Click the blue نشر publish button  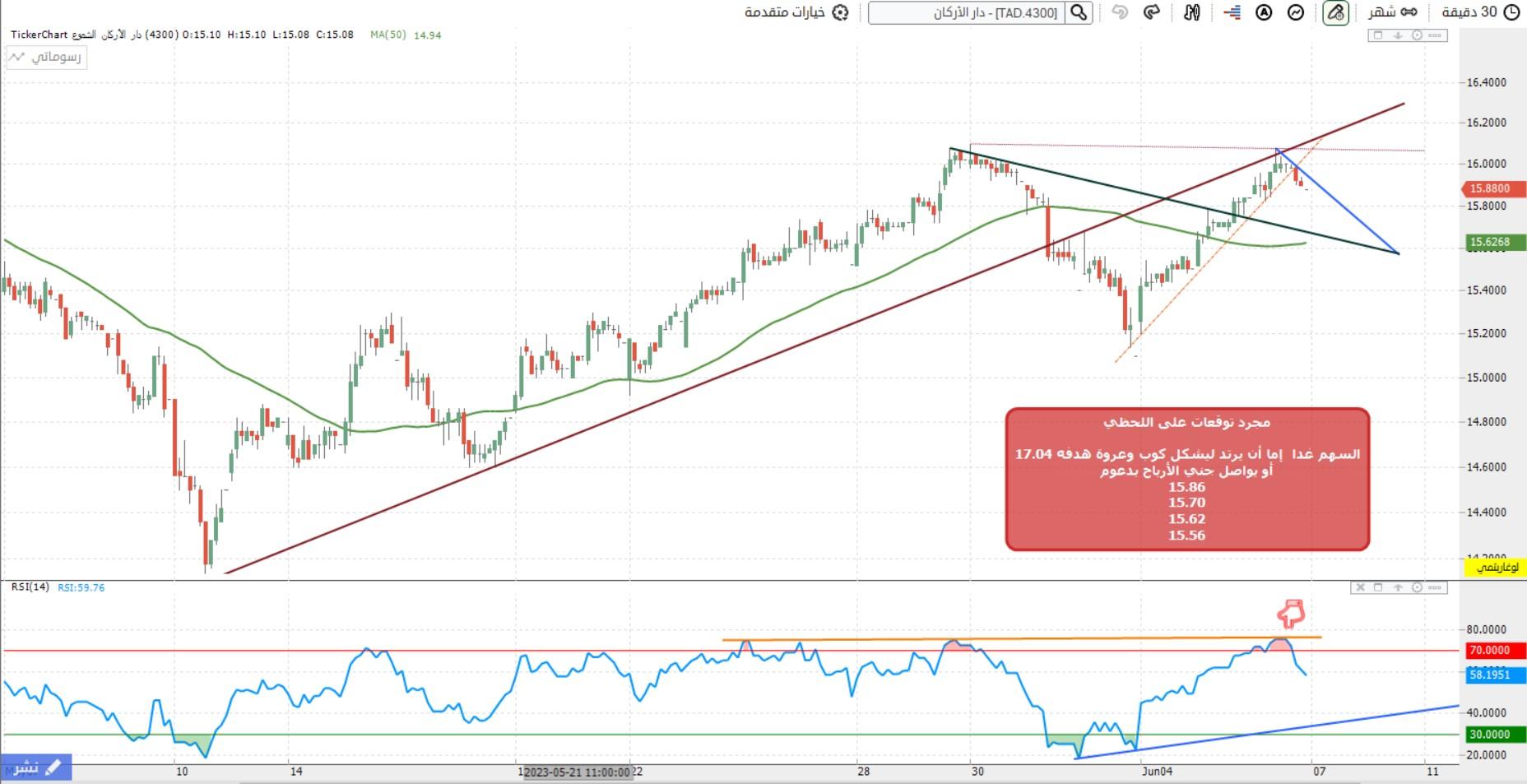(x=36, y=768)
